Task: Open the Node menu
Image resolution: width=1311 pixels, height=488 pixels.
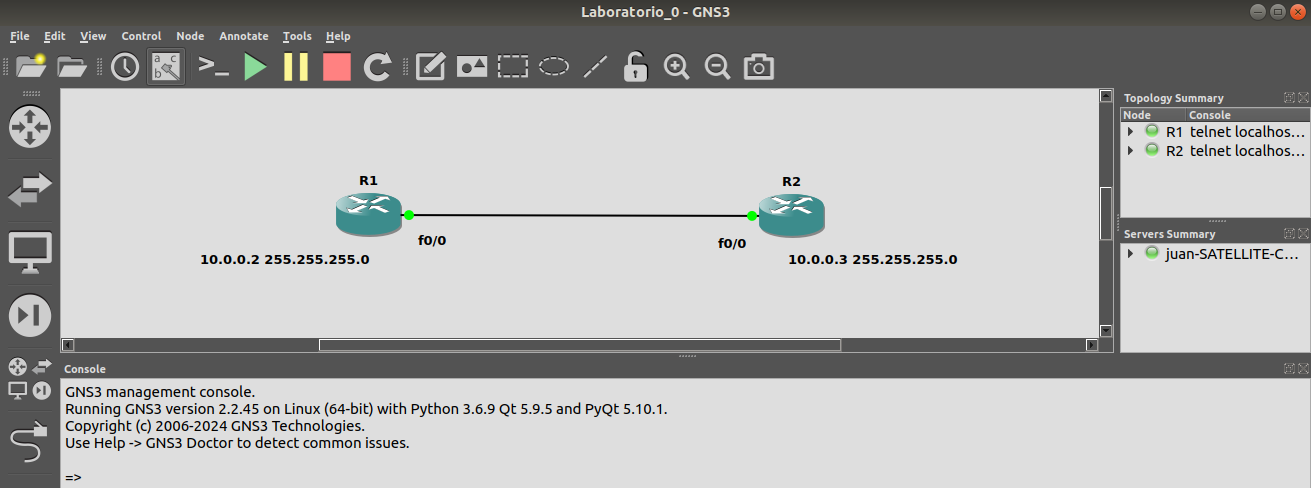Action: pyautogui.click(x=190, y=36)
